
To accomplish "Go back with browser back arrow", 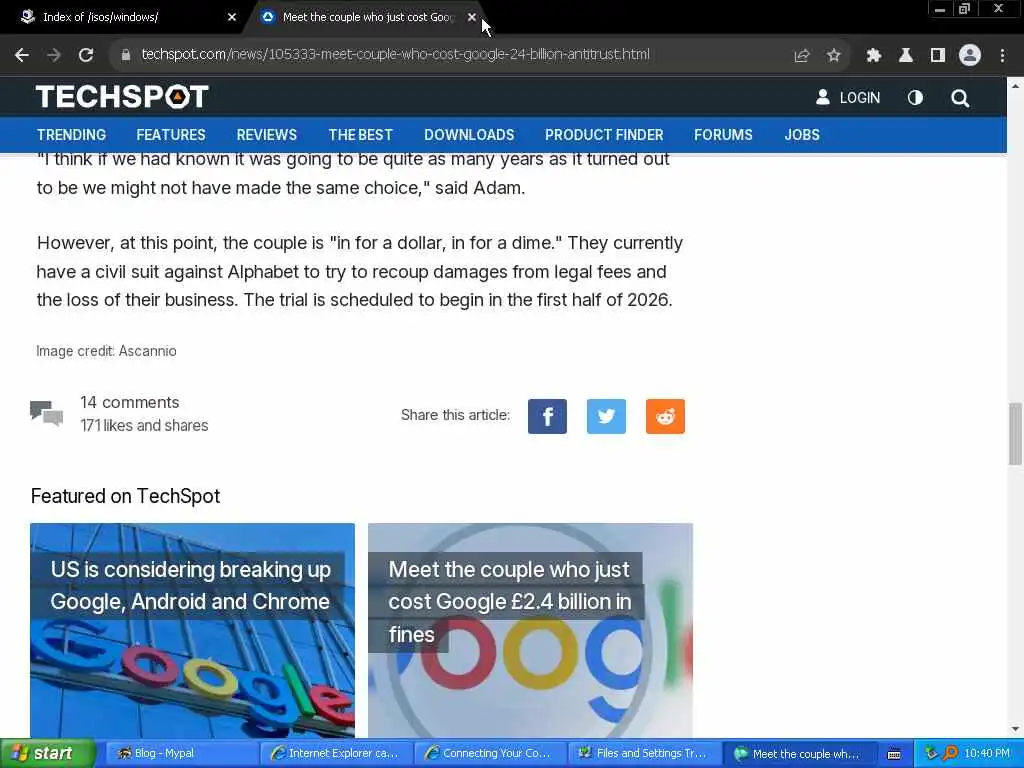I will (x=22, y=55).
